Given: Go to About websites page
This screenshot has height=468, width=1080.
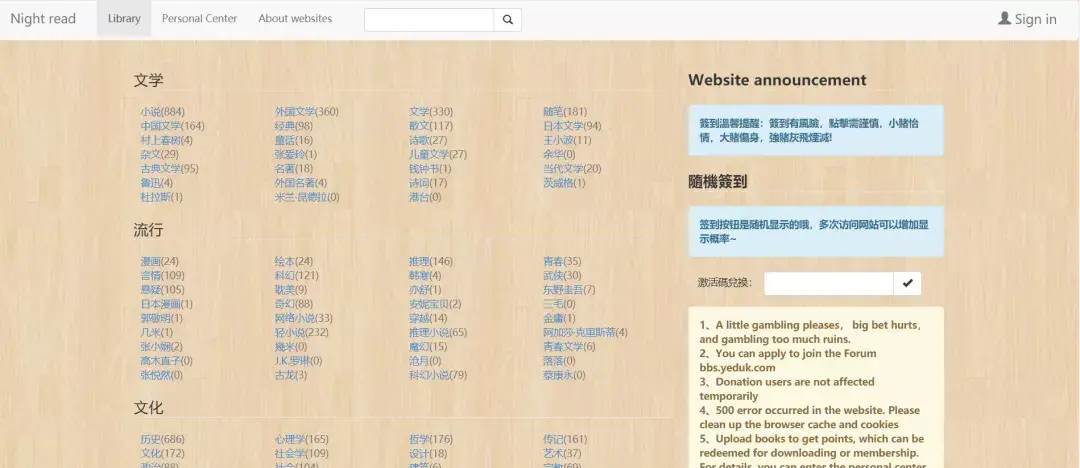Looking at the screenshot, I should click(x=295, y=19).
